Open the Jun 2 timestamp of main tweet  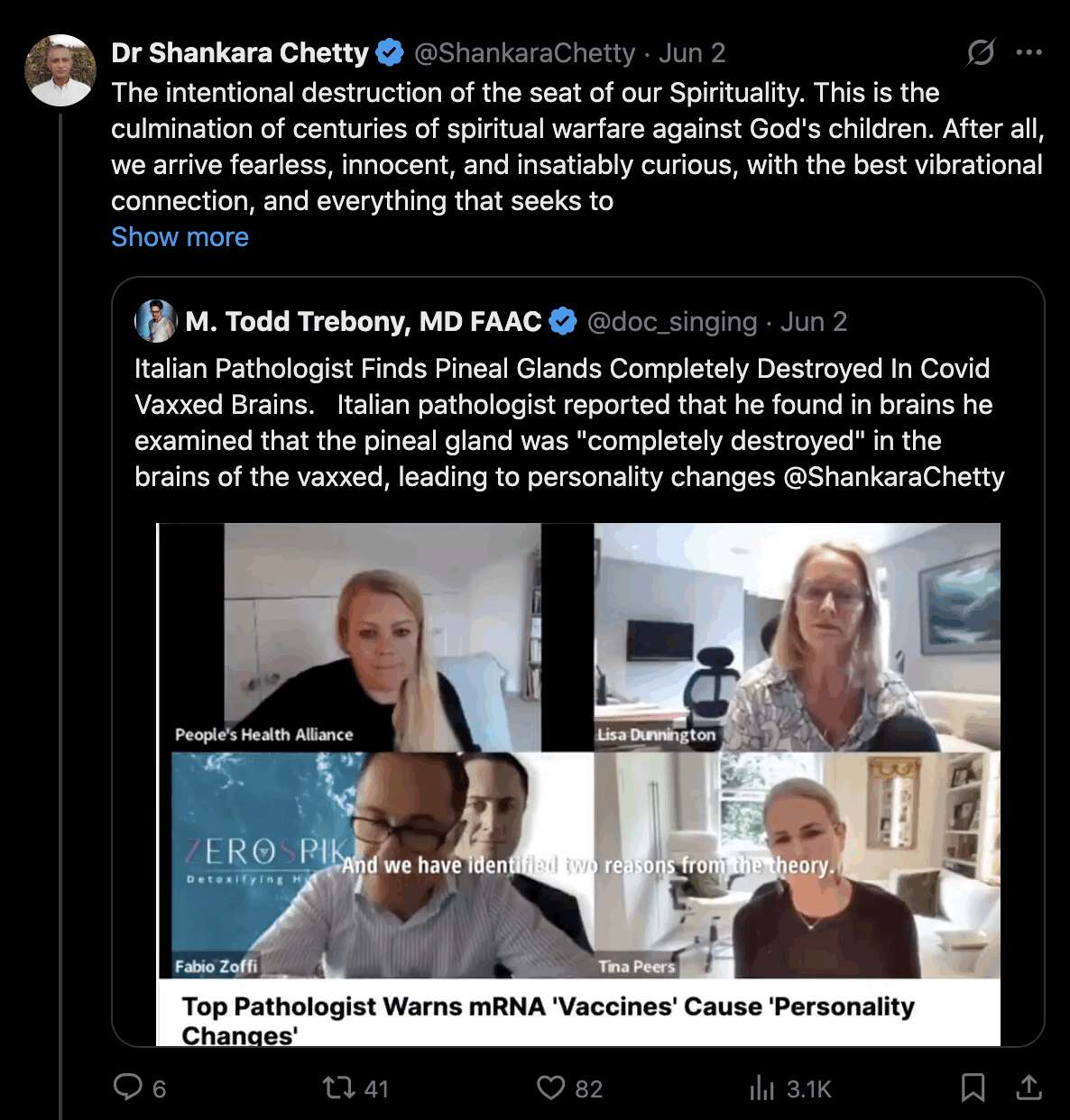tap(692, 53)
